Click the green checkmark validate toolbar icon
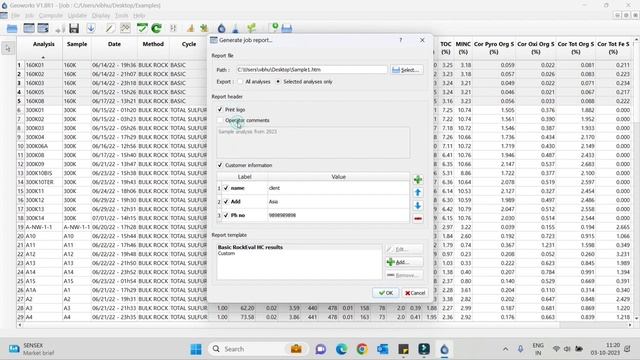Screen dimensions: 640x360 tap(142, 28)
